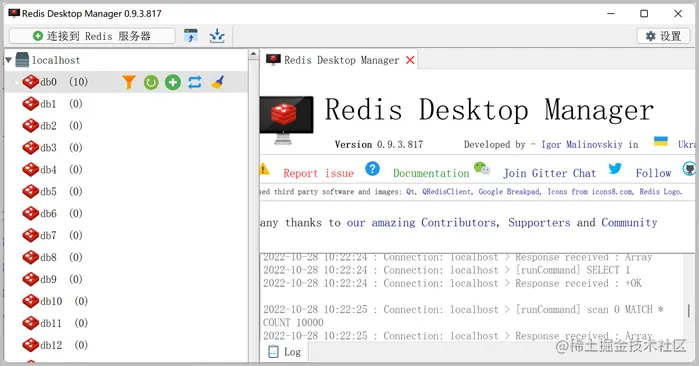Click the Twitter bird icon

(615, 169)
